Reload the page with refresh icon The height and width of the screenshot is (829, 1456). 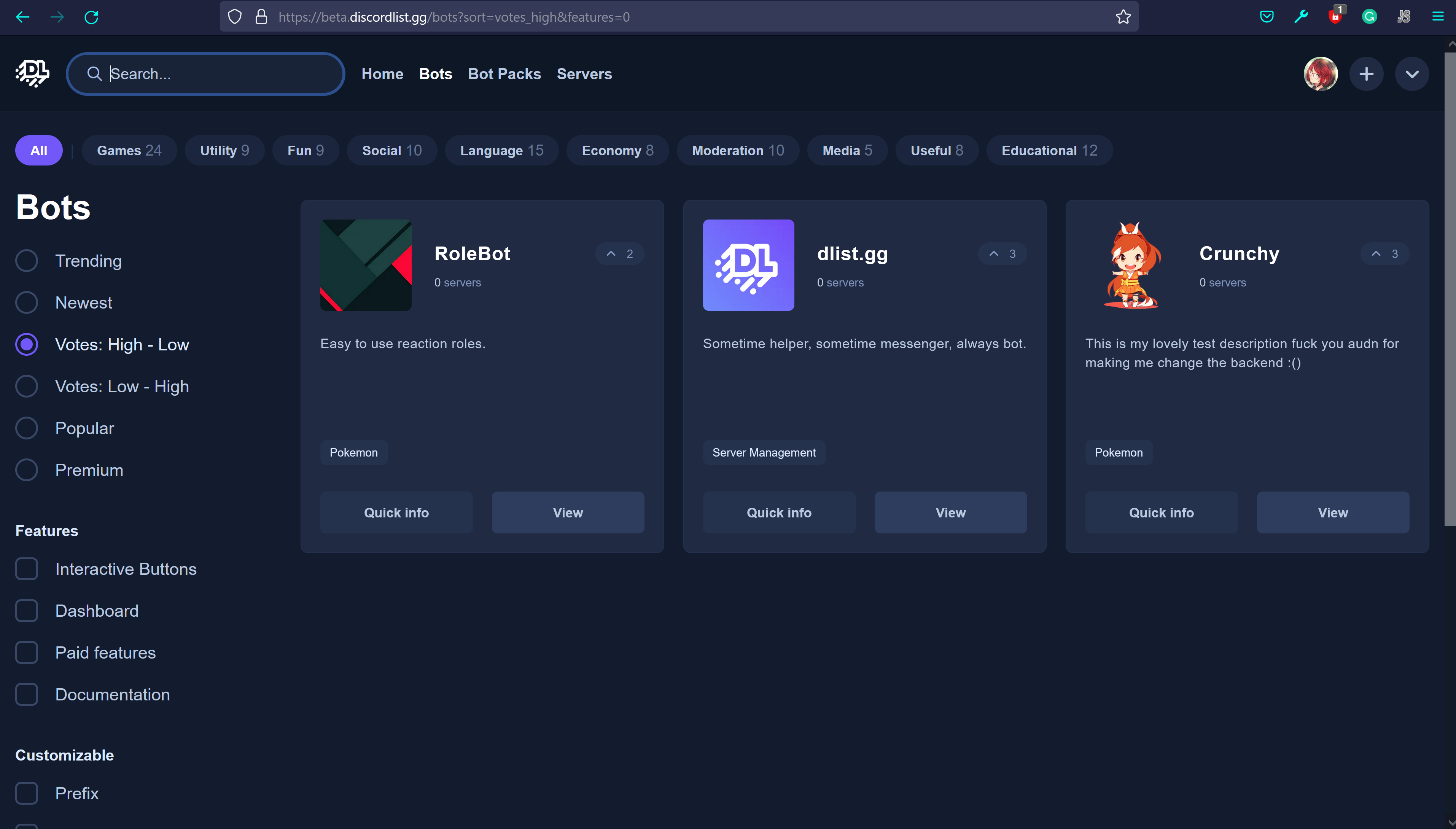pyautogui.click(x=92, y=17)
